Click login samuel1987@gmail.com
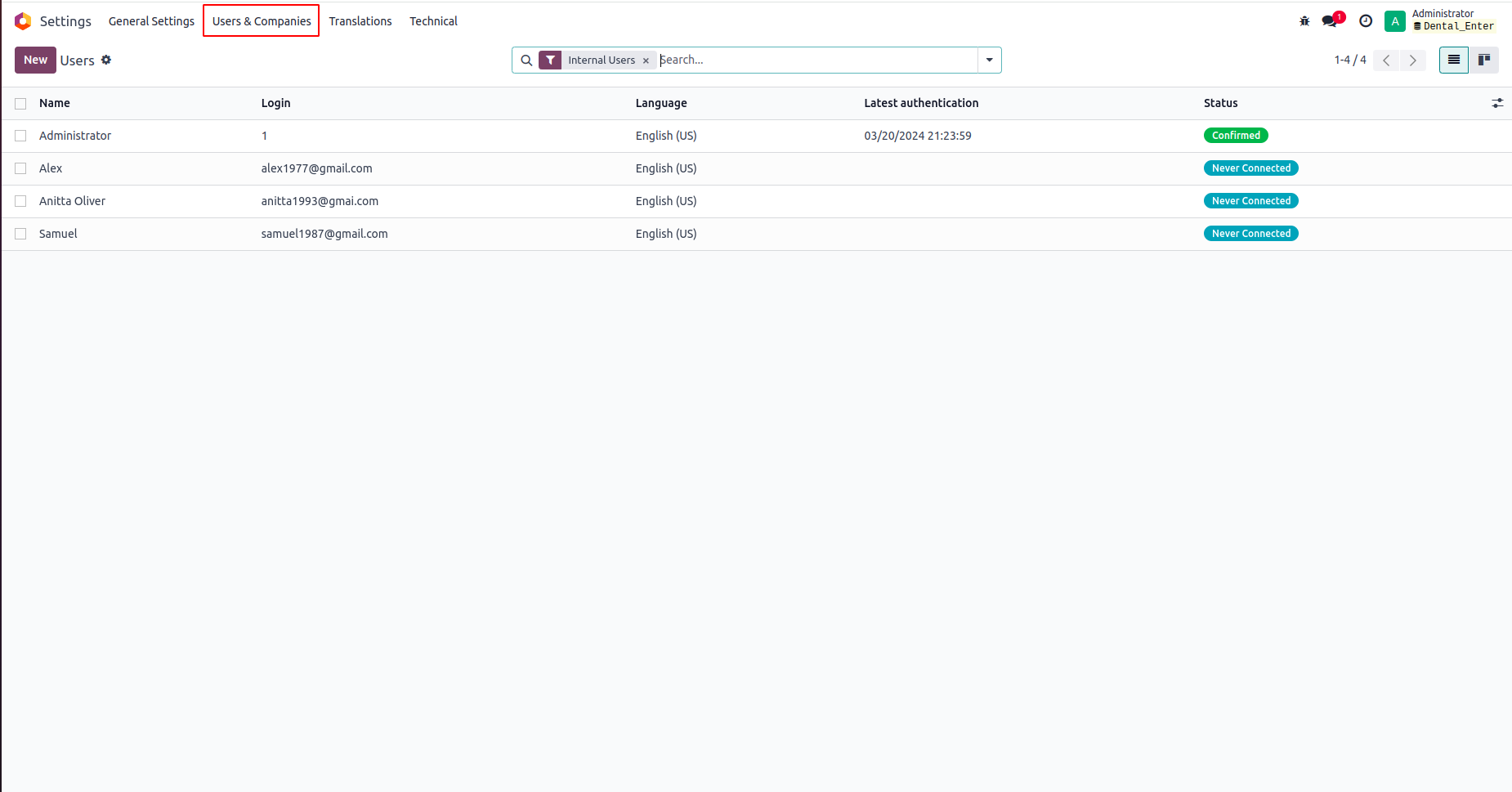 click(x=324, y=234)
